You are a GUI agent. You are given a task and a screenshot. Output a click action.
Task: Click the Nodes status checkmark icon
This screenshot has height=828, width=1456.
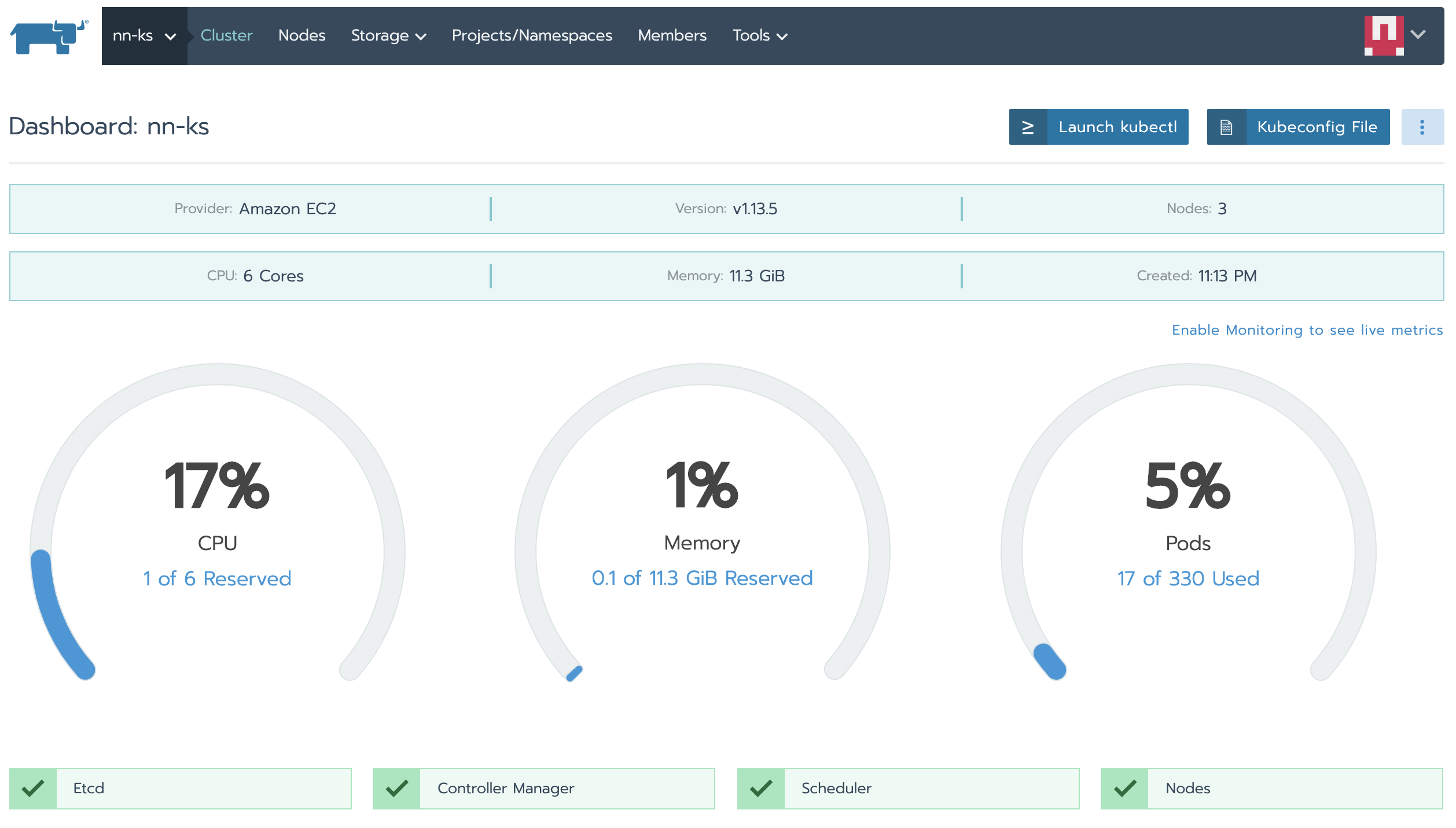[1124, 788]
